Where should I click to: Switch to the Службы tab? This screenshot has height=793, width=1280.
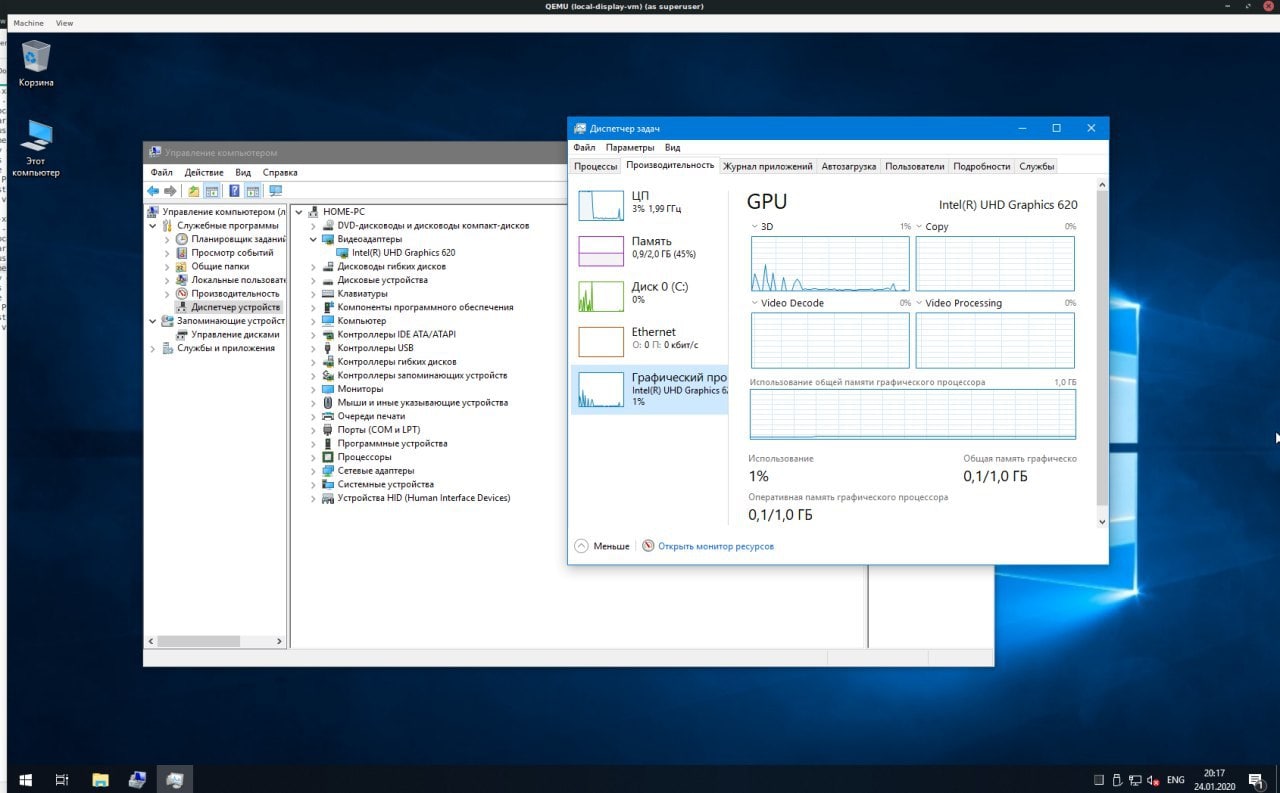point(1037,166)
